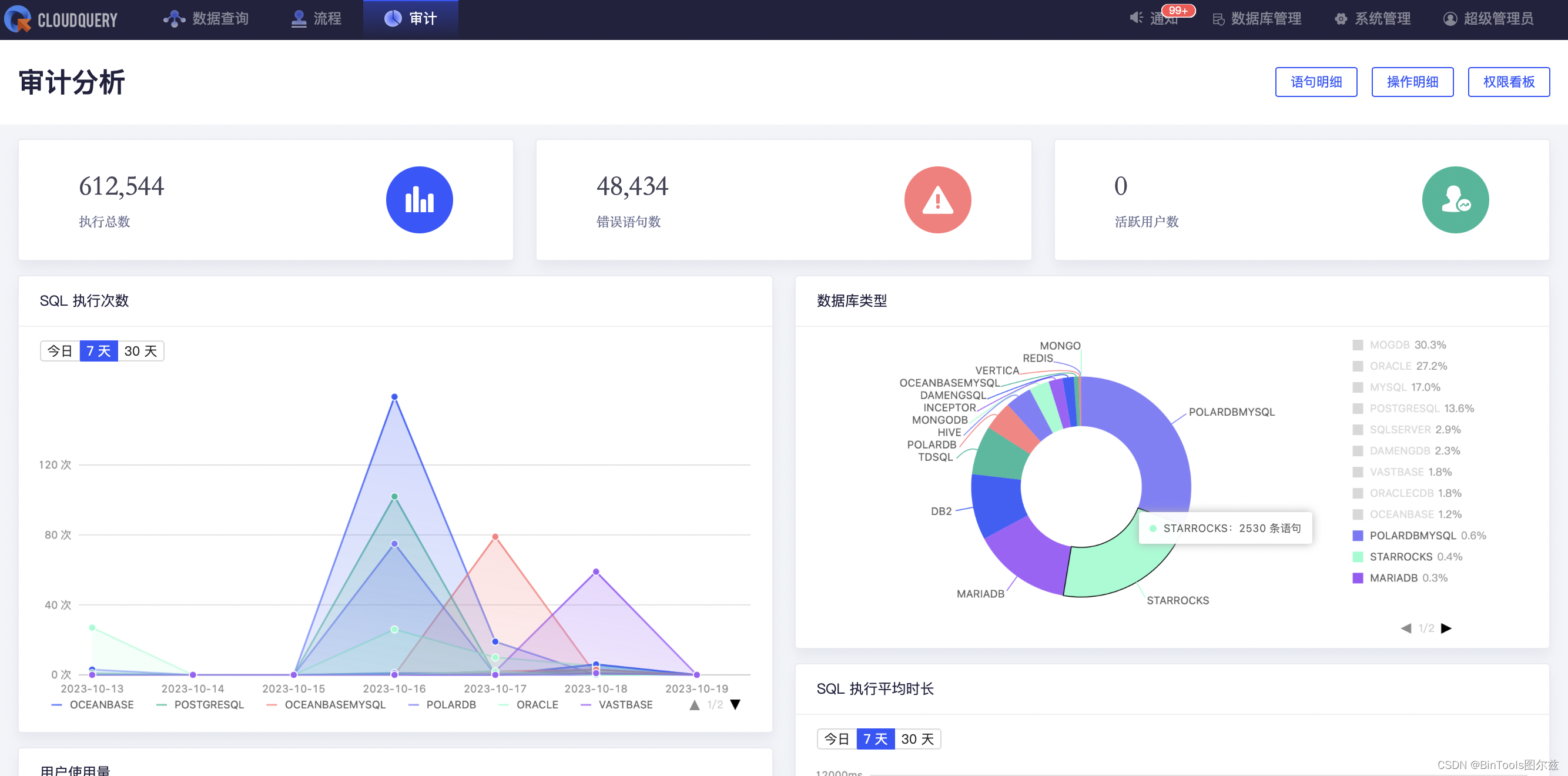This screenshot has width=1568, height=776.
Task: Click the green active users icon
Action: pyautogui.click(x=1455, y=200)
